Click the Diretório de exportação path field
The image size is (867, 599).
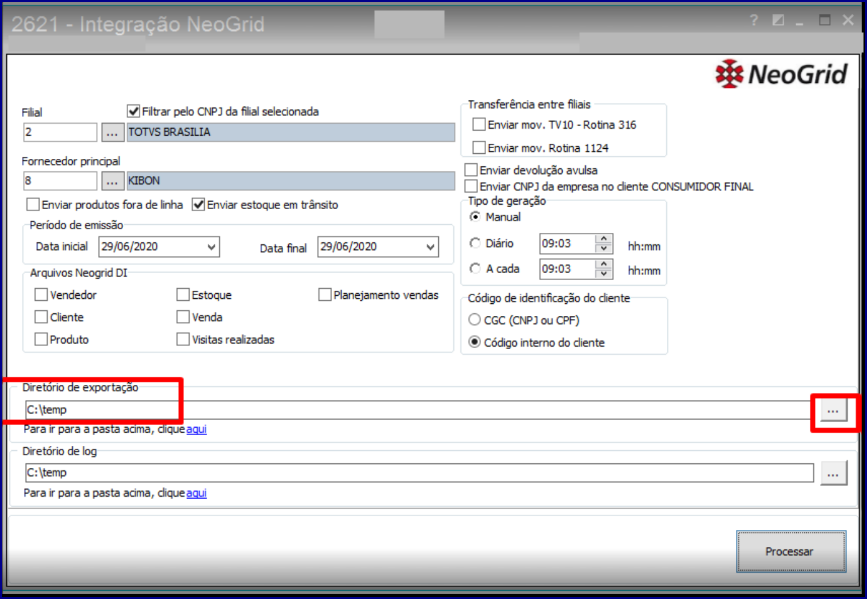(420, 410)
